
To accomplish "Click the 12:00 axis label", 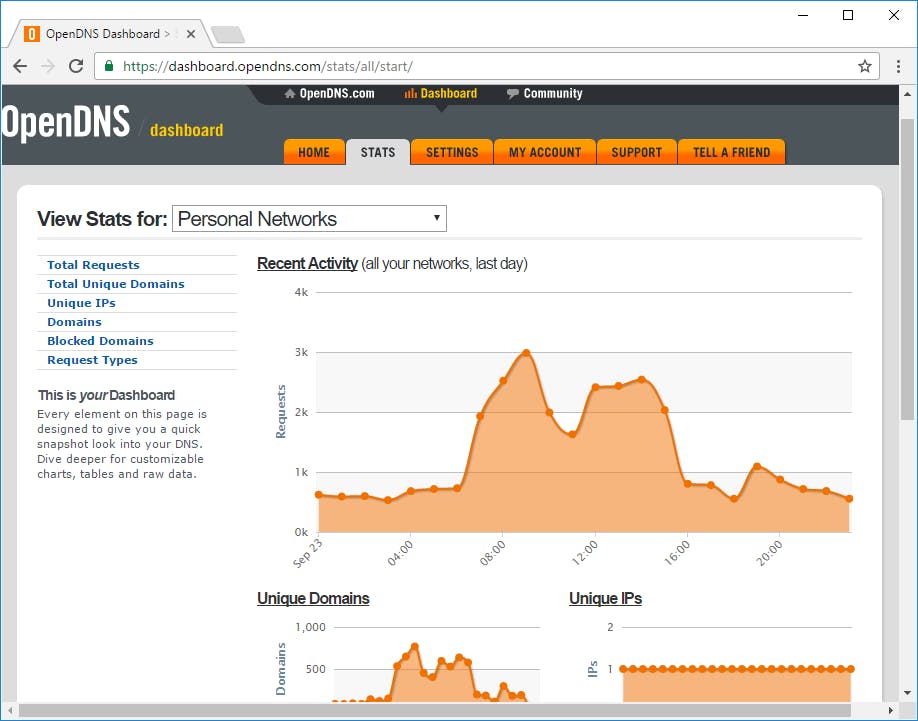I will pyautogui.click(x=585, y=553).
